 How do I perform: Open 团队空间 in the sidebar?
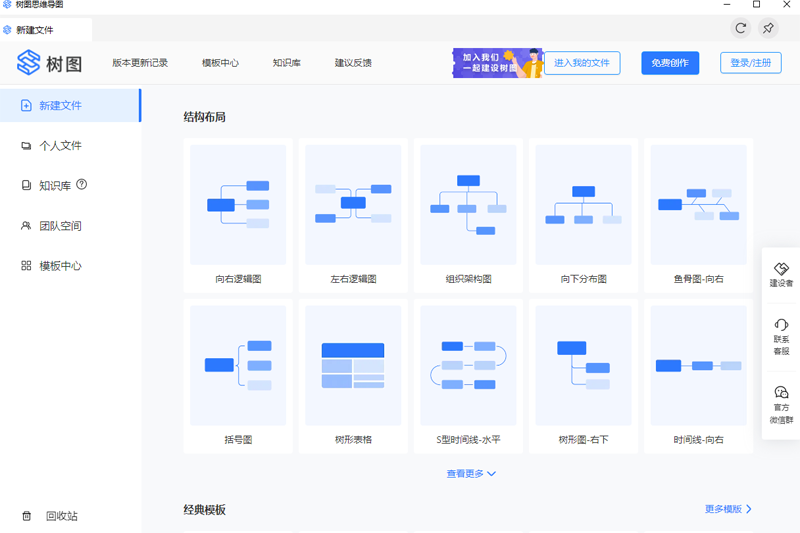(60, 226)
